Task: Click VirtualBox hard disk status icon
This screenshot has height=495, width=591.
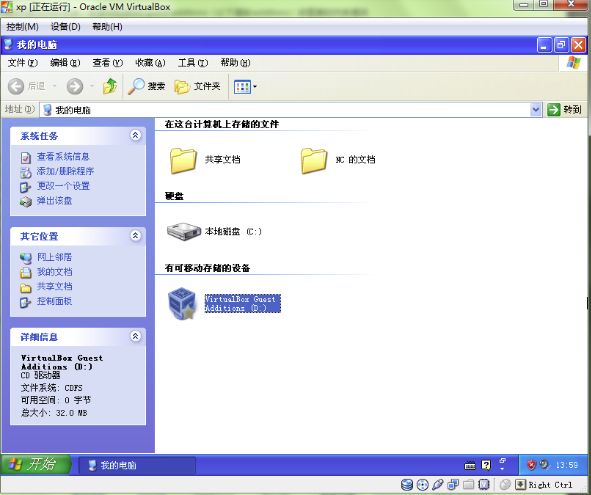Action: [x=407, y=485]
